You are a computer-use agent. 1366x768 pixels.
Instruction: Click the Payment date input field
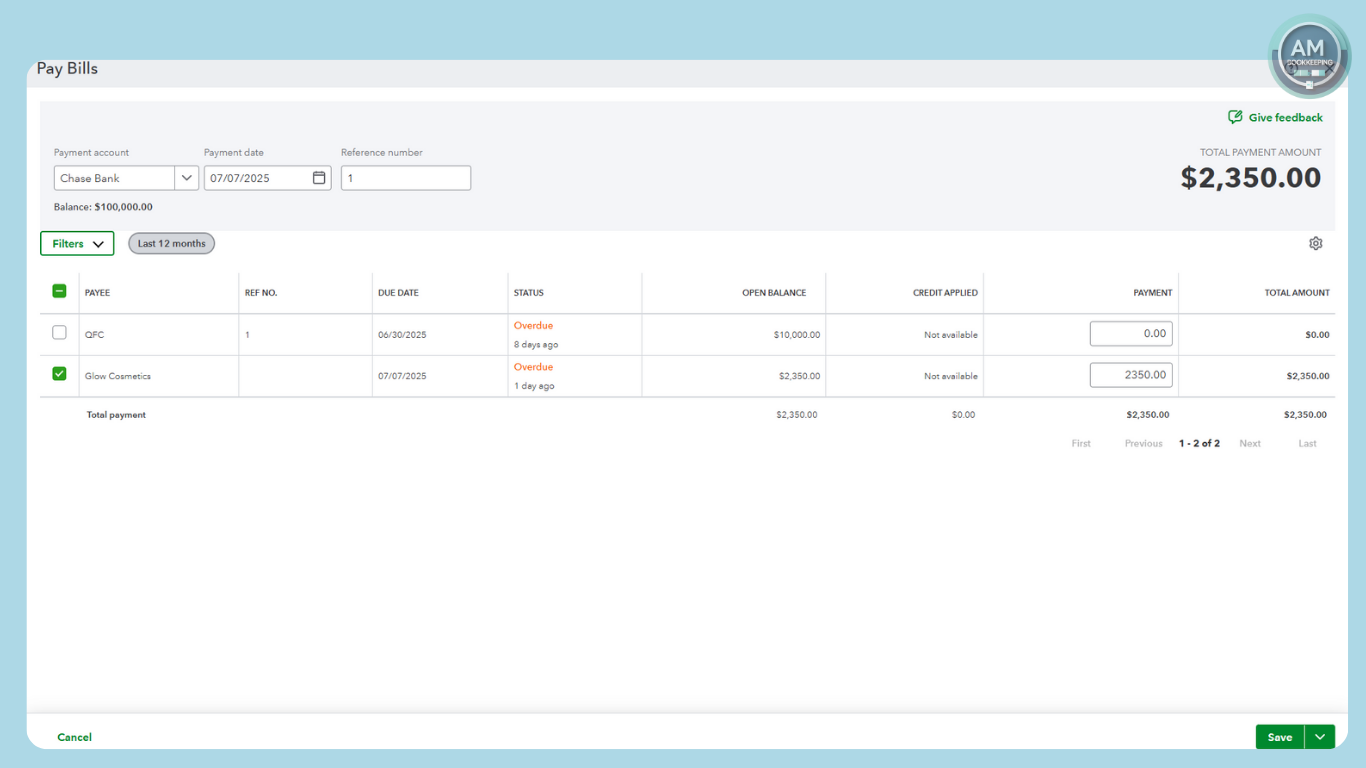click(255, 178)
